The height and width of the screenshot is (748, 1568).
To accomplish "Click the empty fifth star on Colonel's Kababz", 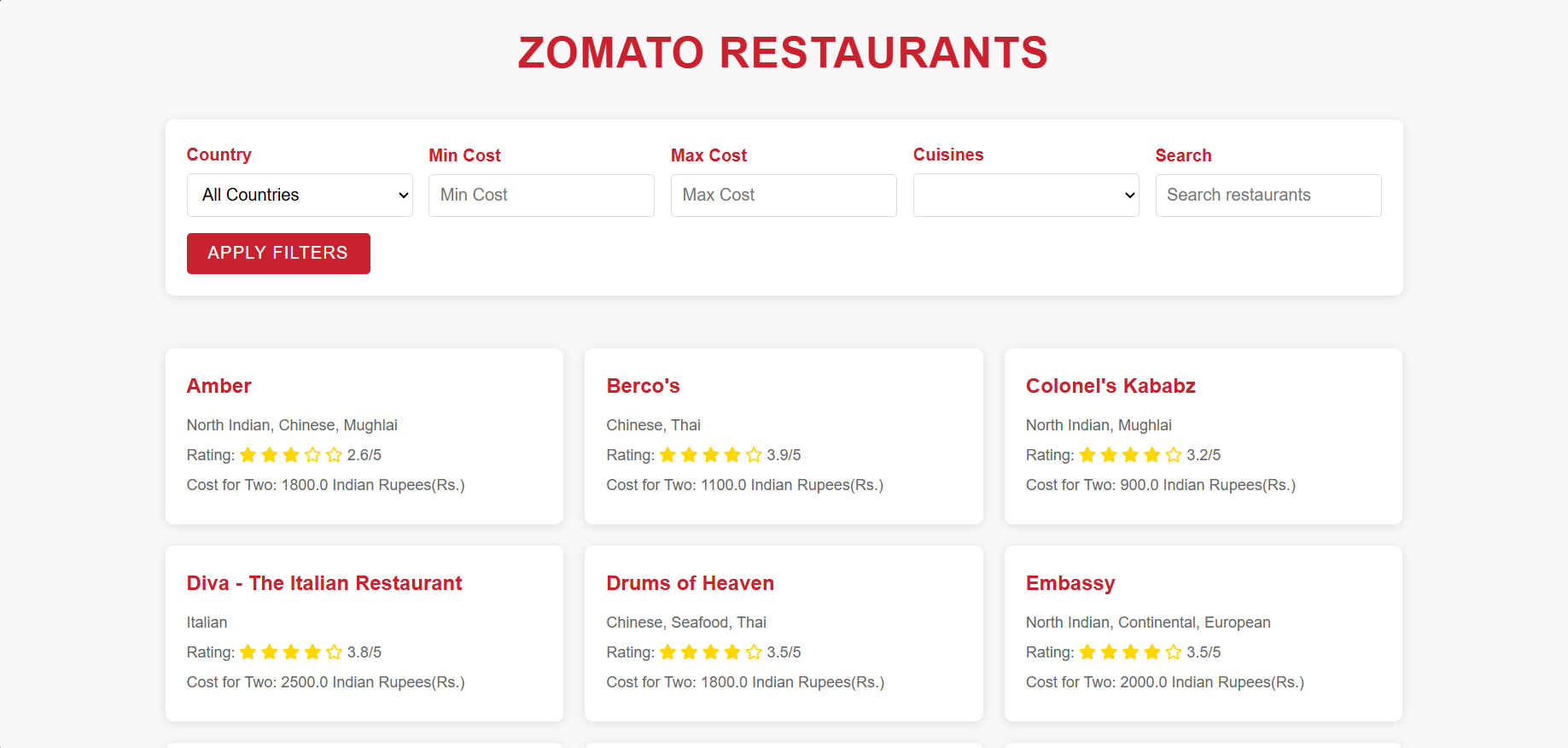I will [x=1174, y=455].
